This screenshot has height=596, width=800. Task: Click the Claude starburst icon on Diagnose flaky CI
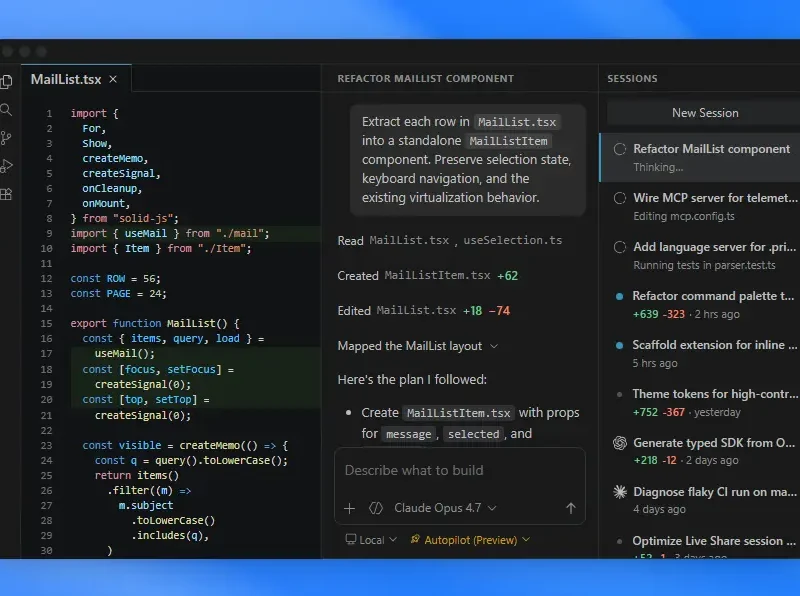(x=619, y=492)
